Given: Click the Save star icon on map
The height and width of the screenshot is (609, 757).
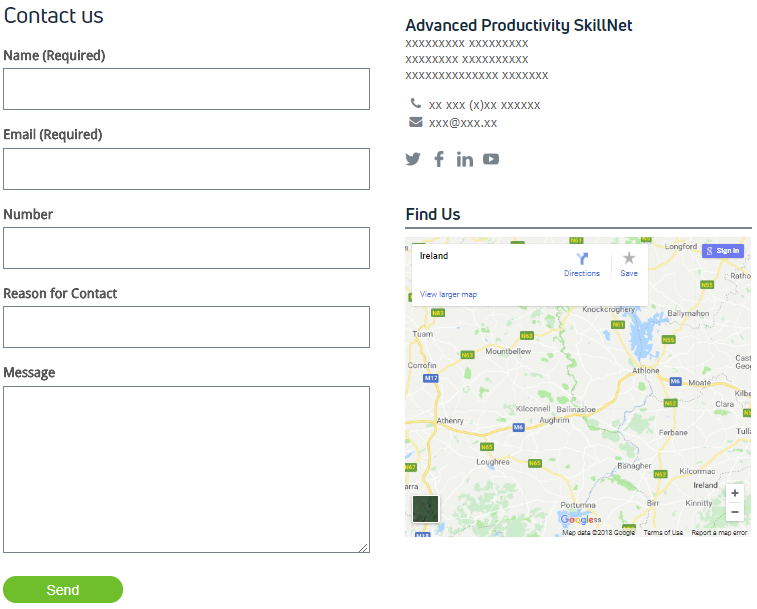Looking at the screenshot, I should pyautogui.click(x=629, y=258).
